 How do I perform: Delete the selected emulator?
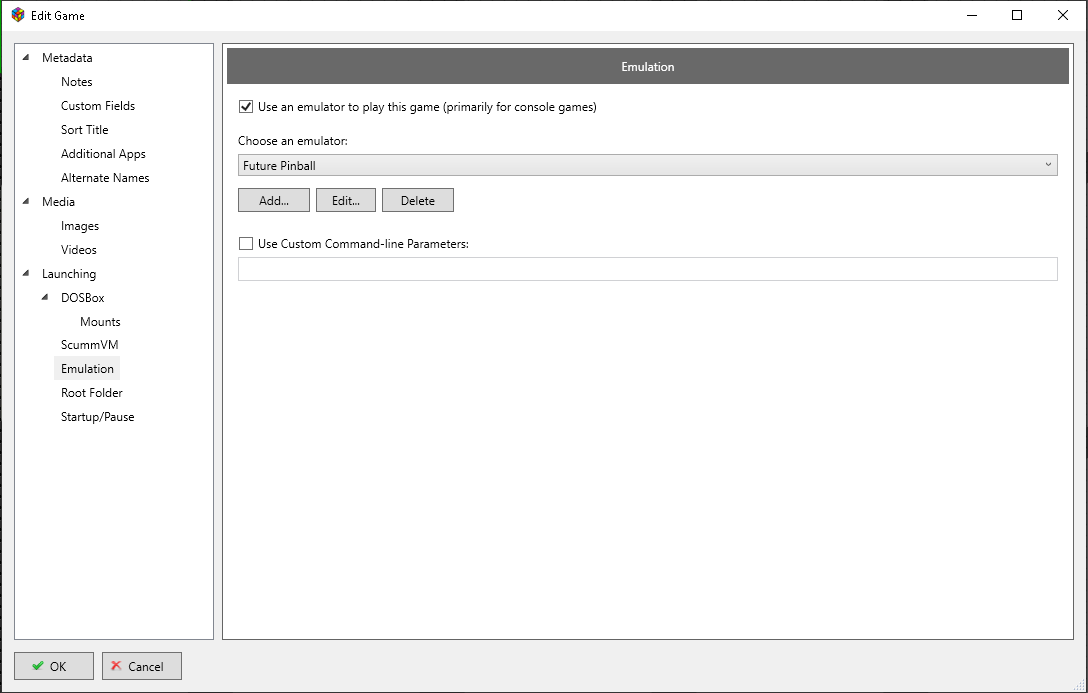click(418, 200)
